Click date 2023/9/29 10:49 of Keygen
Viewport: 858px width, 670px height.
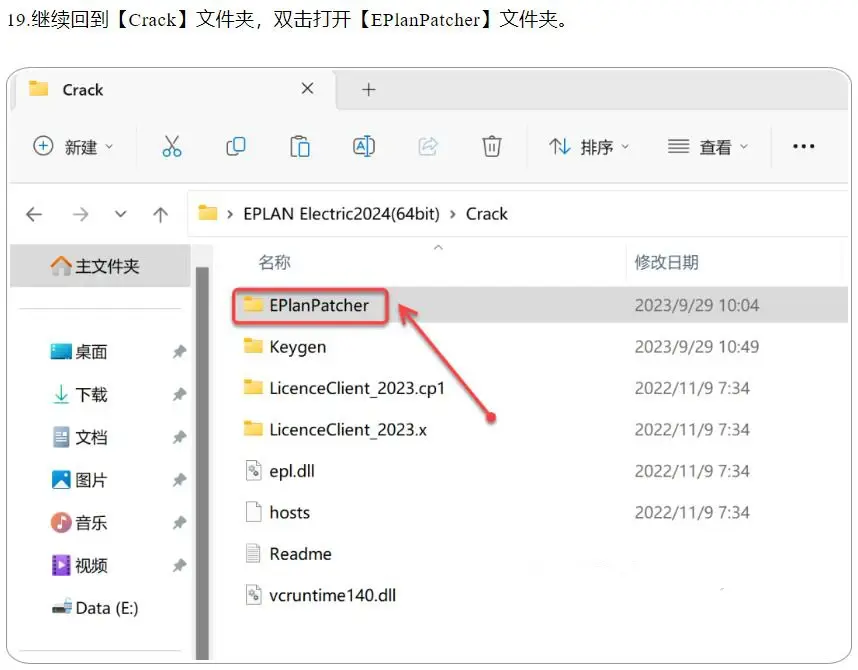[697, 346]
